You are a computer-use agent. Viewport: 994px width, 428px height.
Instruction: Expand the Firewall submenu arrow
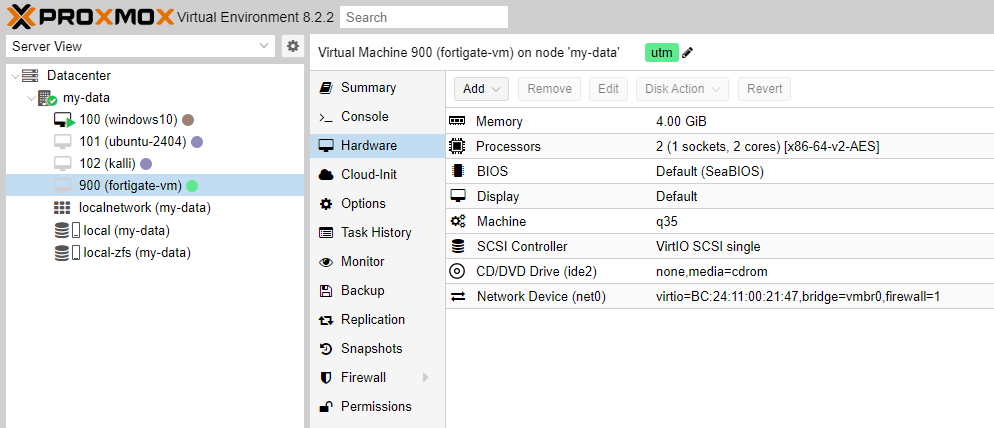click(x=425, y=378)
